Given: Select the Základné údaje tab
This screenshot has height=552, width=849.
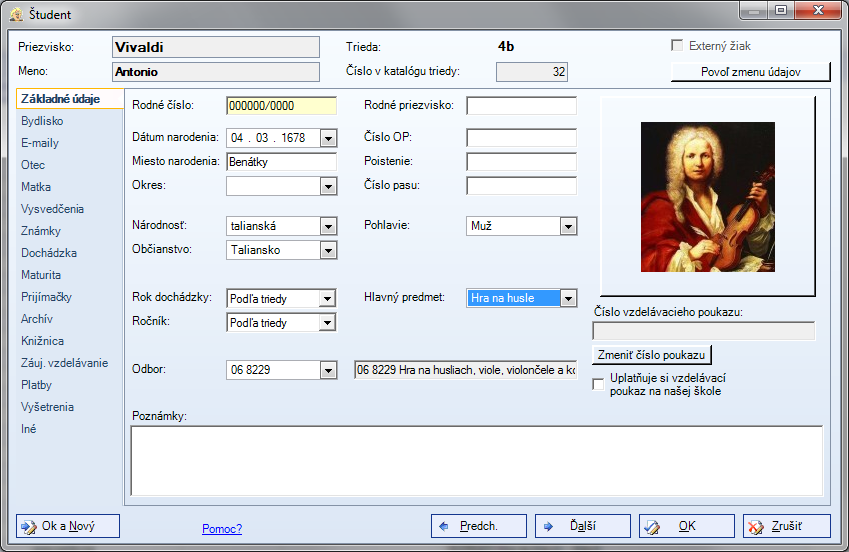Looking at the screenshot, I should point(70,99).
